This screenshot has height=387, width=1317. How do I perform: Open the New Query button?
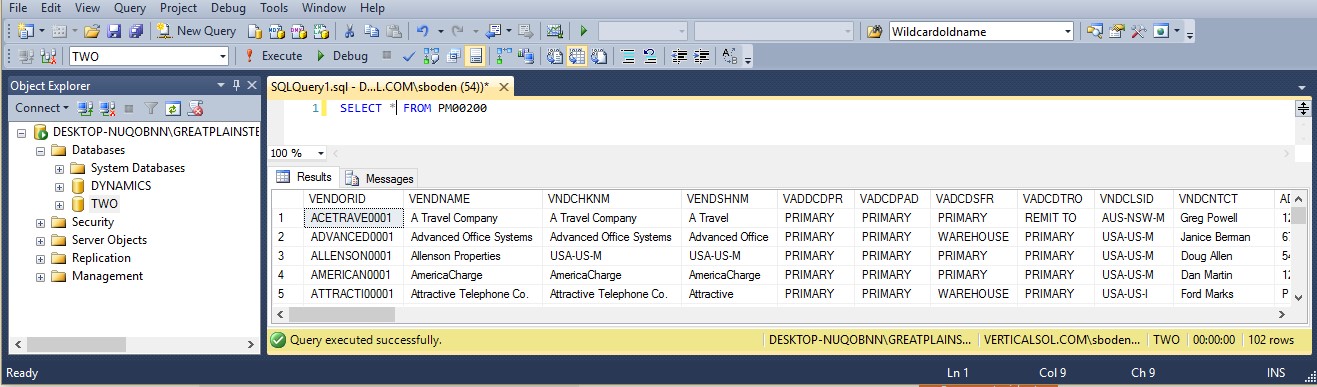[x=196, y=31]
